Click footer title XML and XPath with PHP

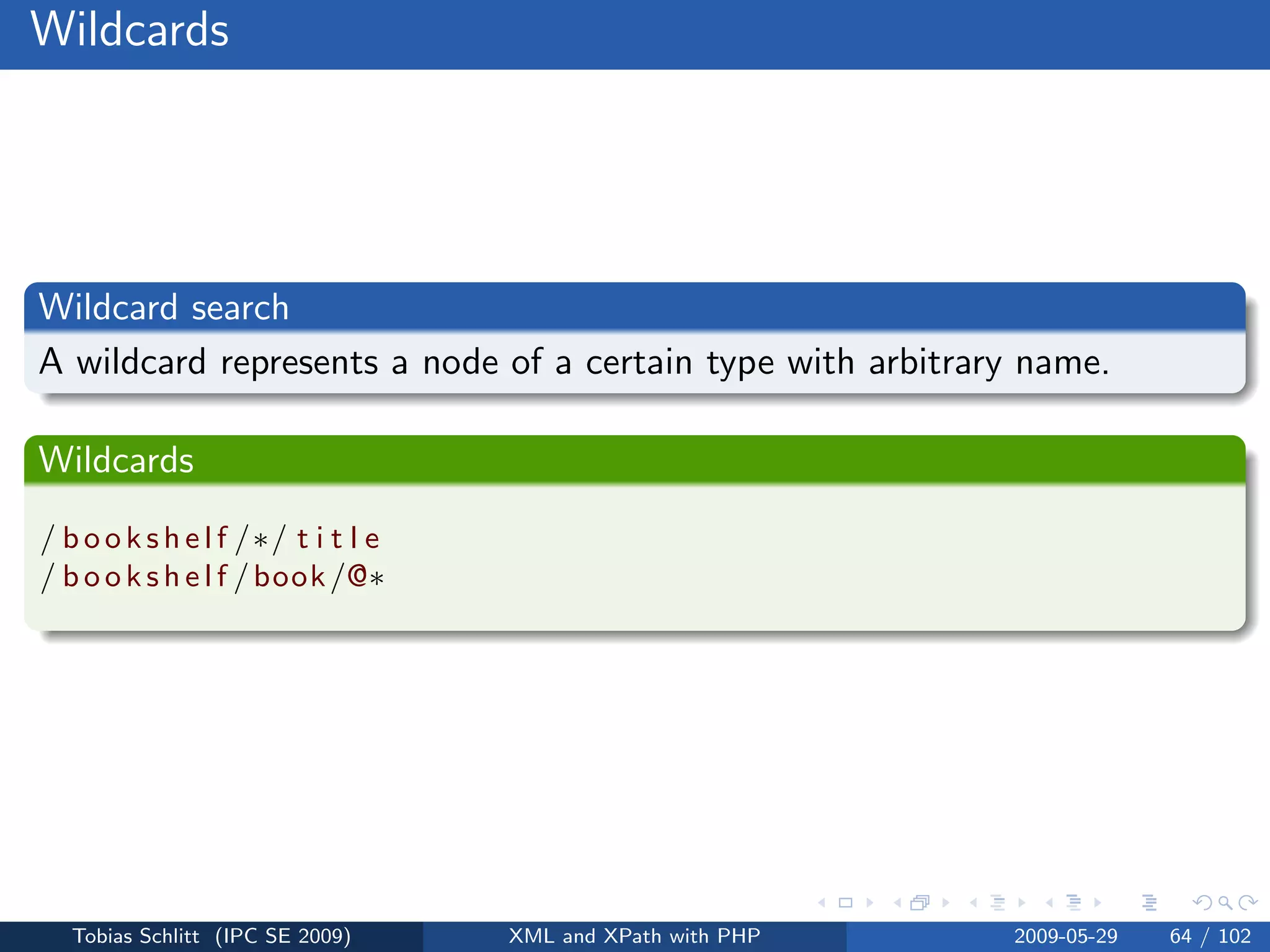pos(634,936)
